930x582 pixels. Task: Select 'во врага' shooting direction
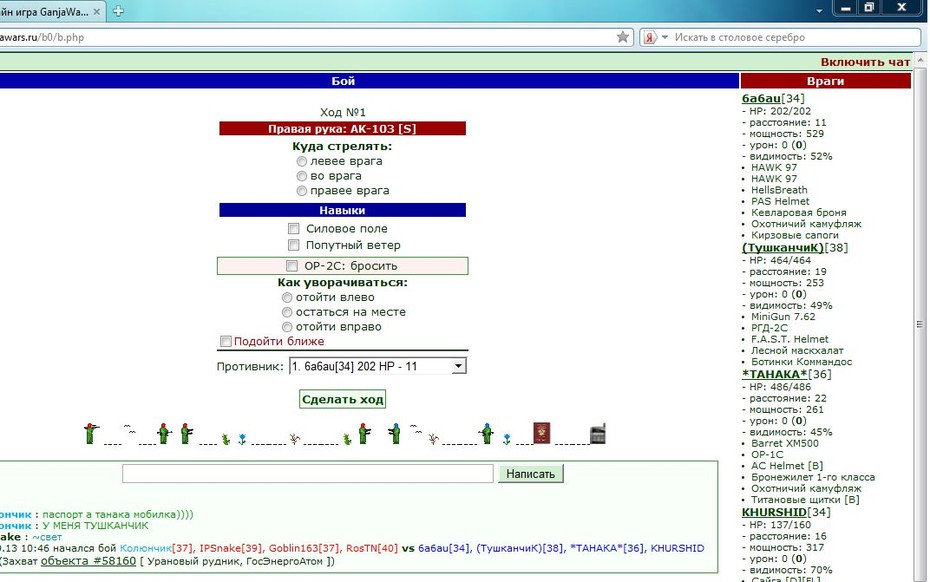[301, 176]
